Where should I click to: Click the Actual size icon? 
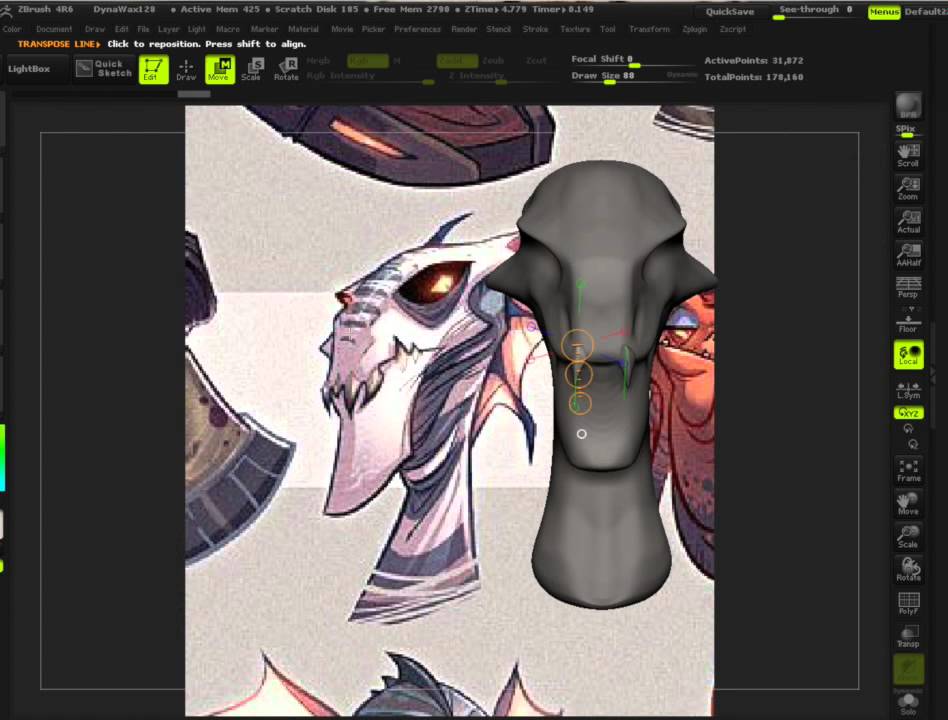click(x=908, y=222)
